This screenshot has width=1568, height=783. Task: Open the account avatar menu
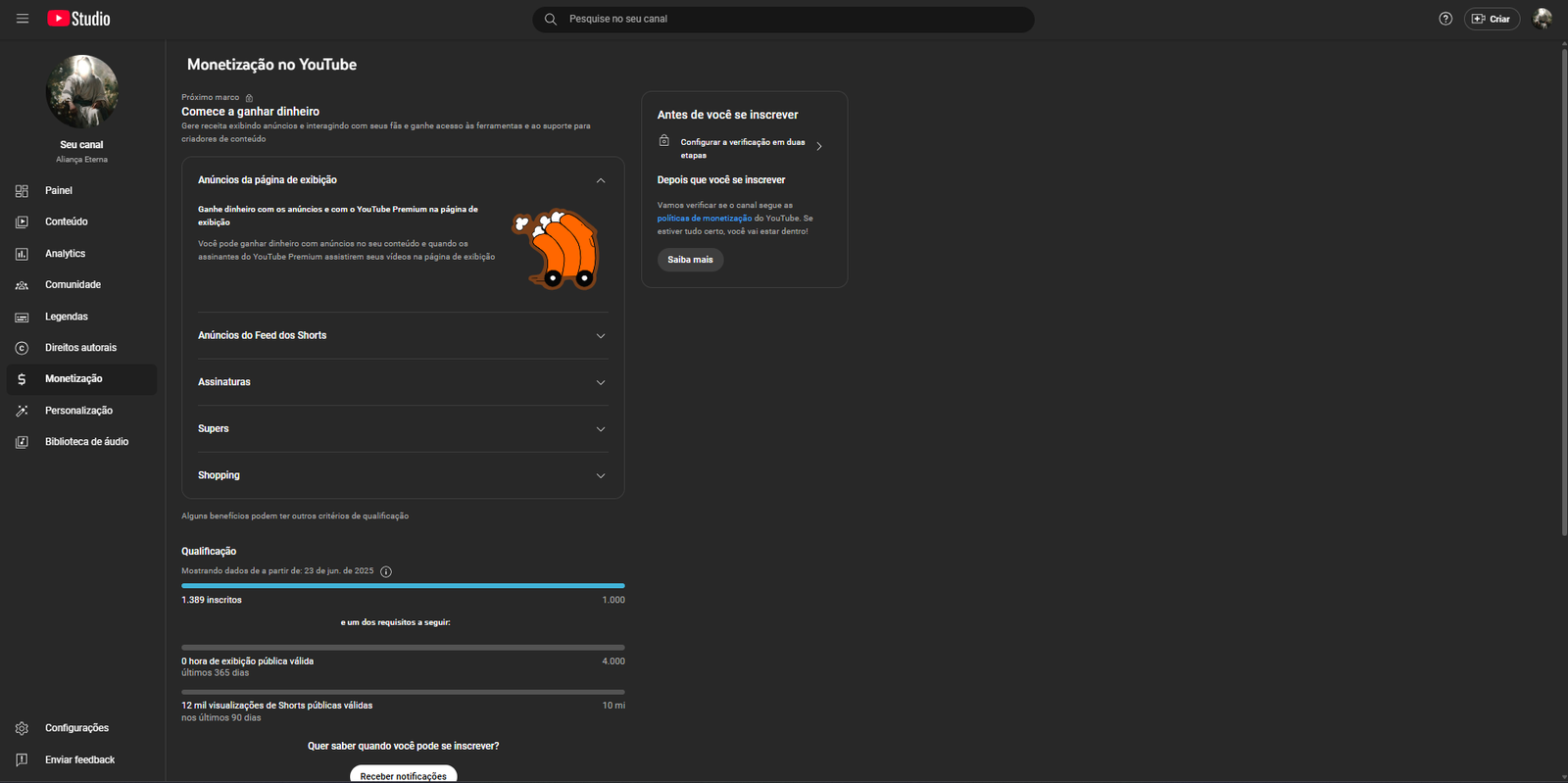[x=1543, y=19]
